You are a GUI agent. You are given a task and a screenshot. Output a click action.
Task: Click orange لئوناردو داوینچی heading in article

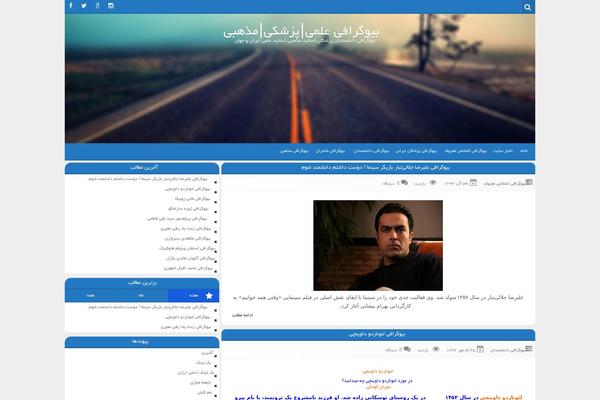378,371
